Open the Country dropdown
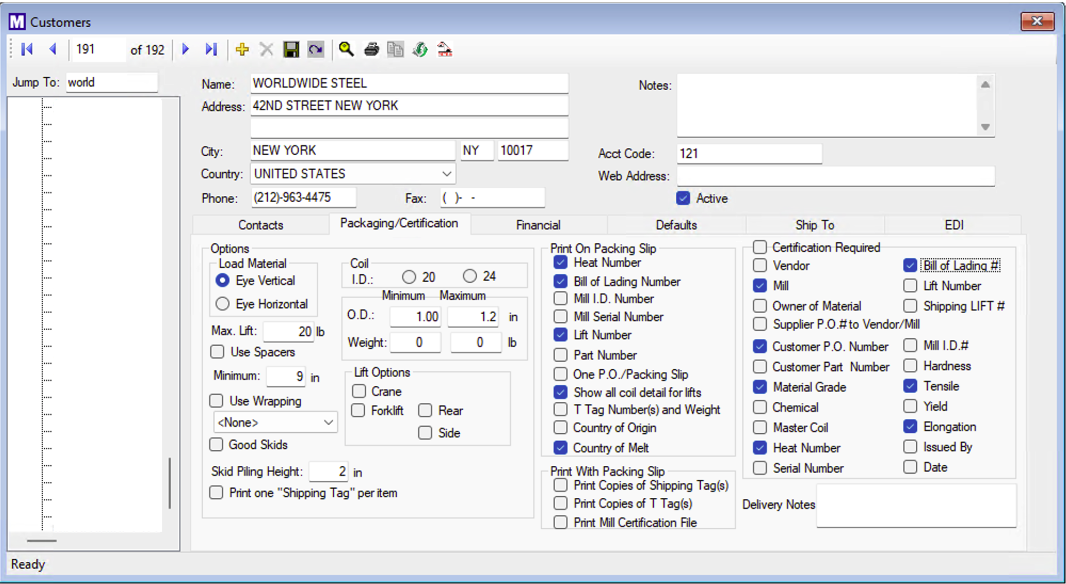The height and width of the screenshot is (584, 1066). 446,174
